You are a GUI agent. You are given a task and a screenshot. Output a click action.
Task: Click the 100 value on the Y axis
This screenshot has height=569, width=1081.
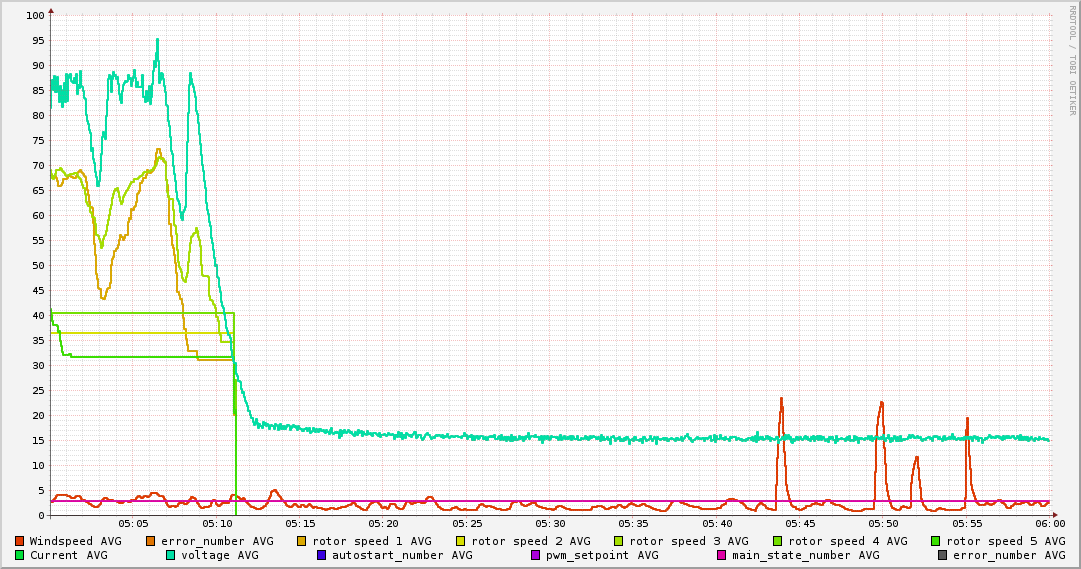pos(34,16)
